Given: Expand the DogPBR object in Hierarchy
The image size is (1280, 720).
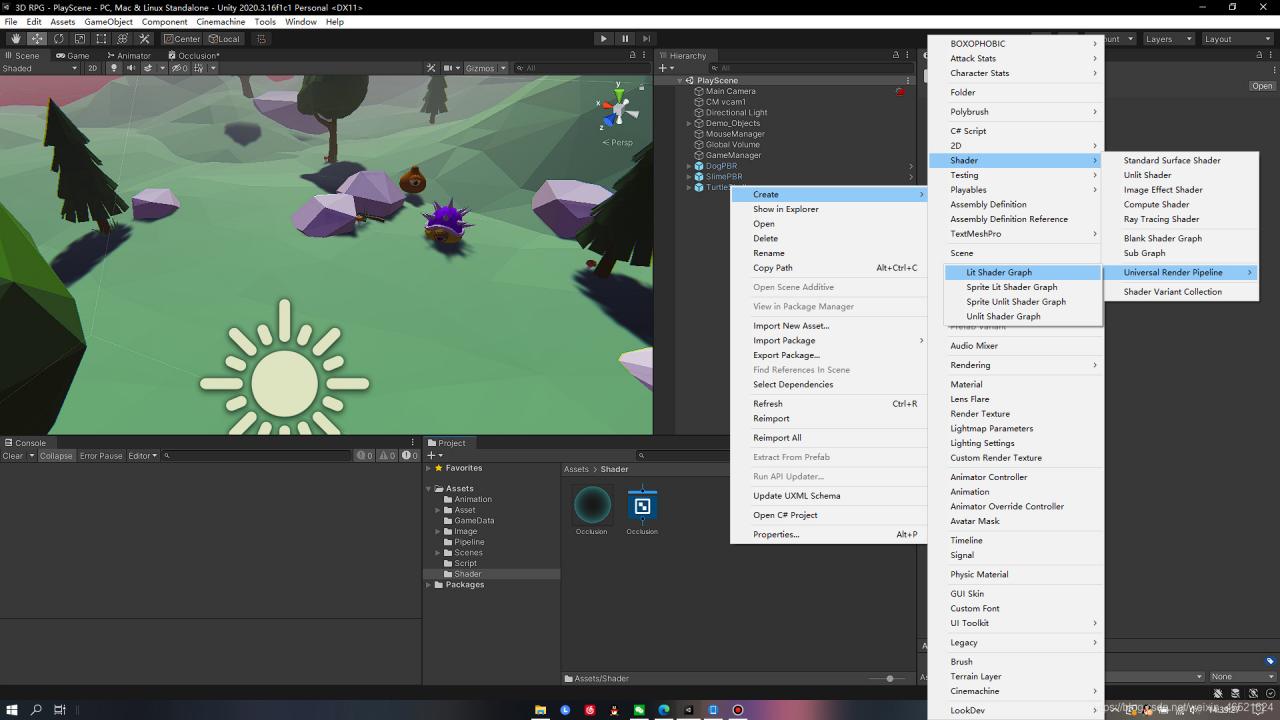Looking at the screenshot, I should 688,166.
